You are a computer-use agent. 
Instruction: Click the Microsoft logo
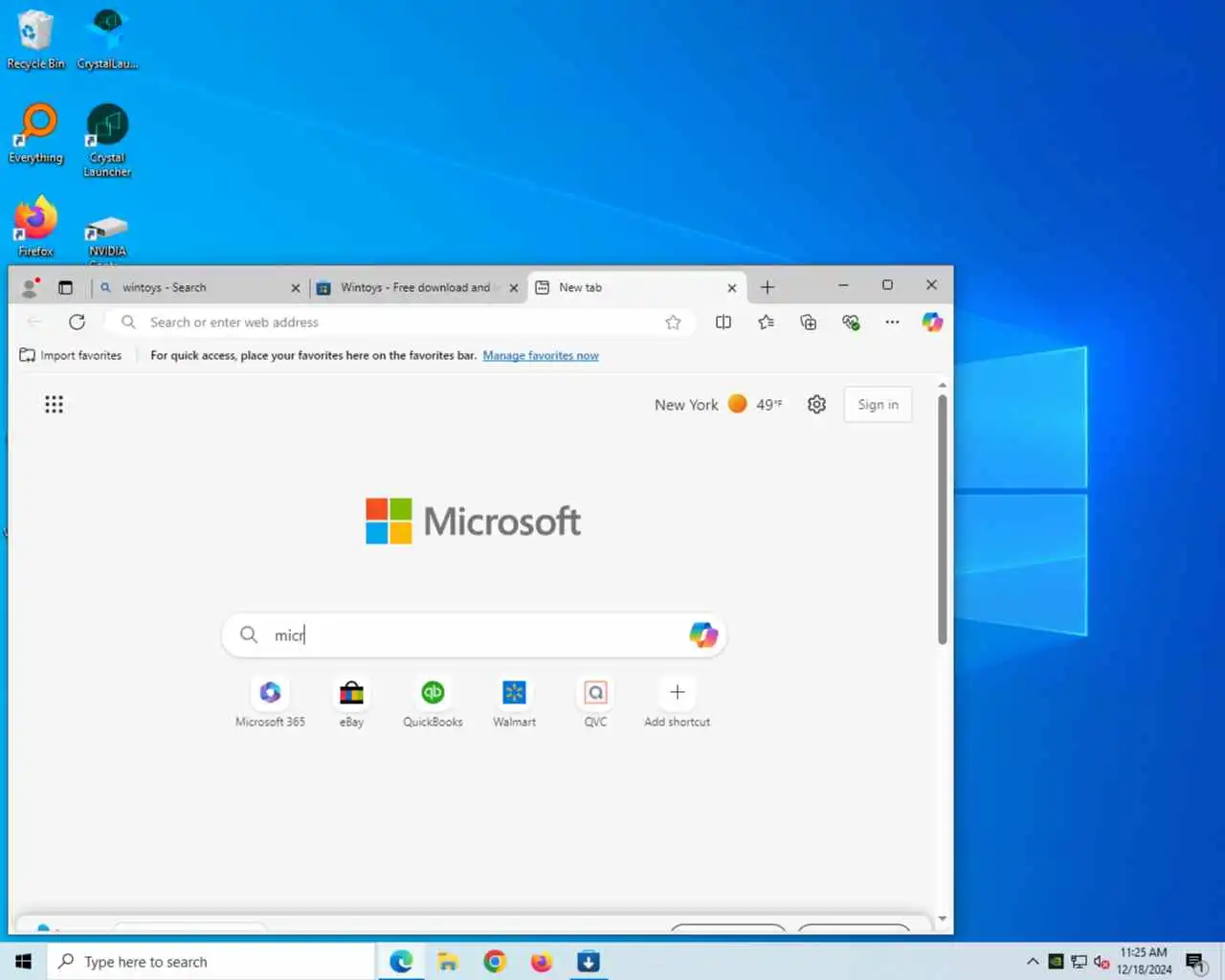pyautogui.click(x=473, y=522)
